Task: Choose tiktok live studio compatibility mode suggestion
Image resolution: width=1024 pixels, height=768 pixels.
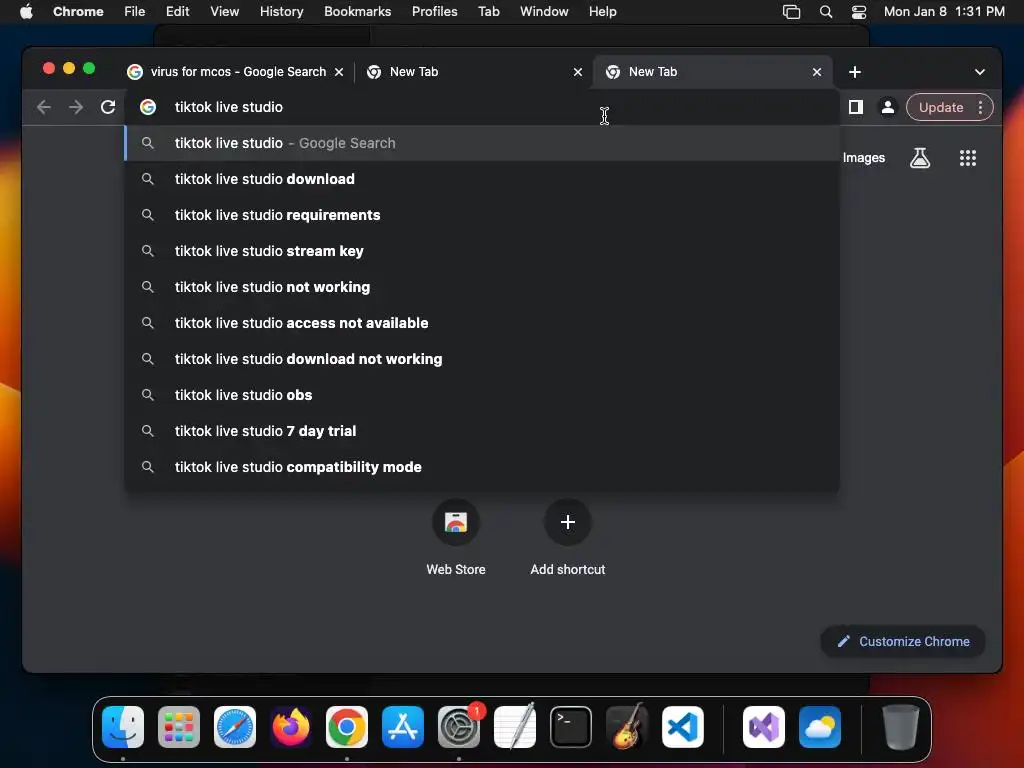Action: [482, 466]
